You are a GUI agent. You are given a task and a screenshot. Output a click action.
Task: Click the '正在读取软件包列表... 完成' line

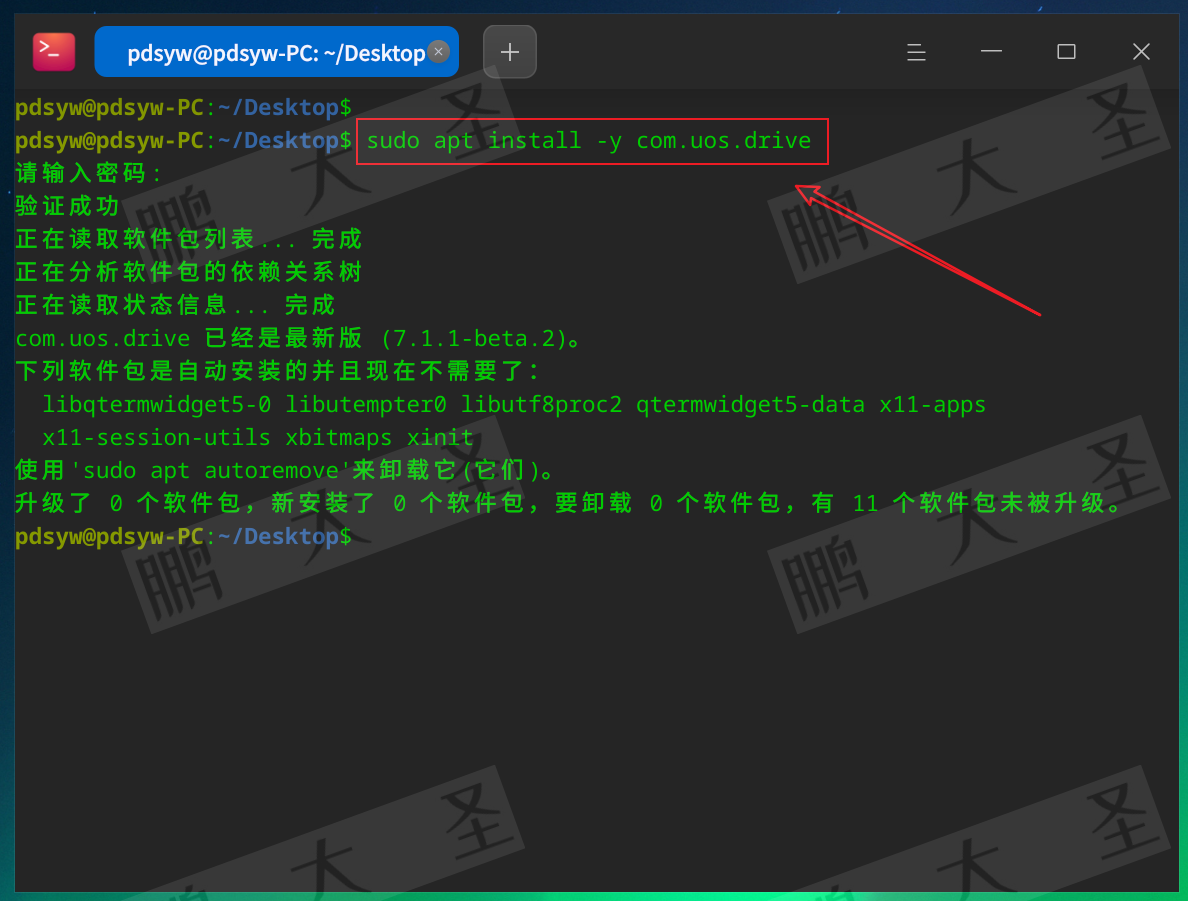pos(189,239)
